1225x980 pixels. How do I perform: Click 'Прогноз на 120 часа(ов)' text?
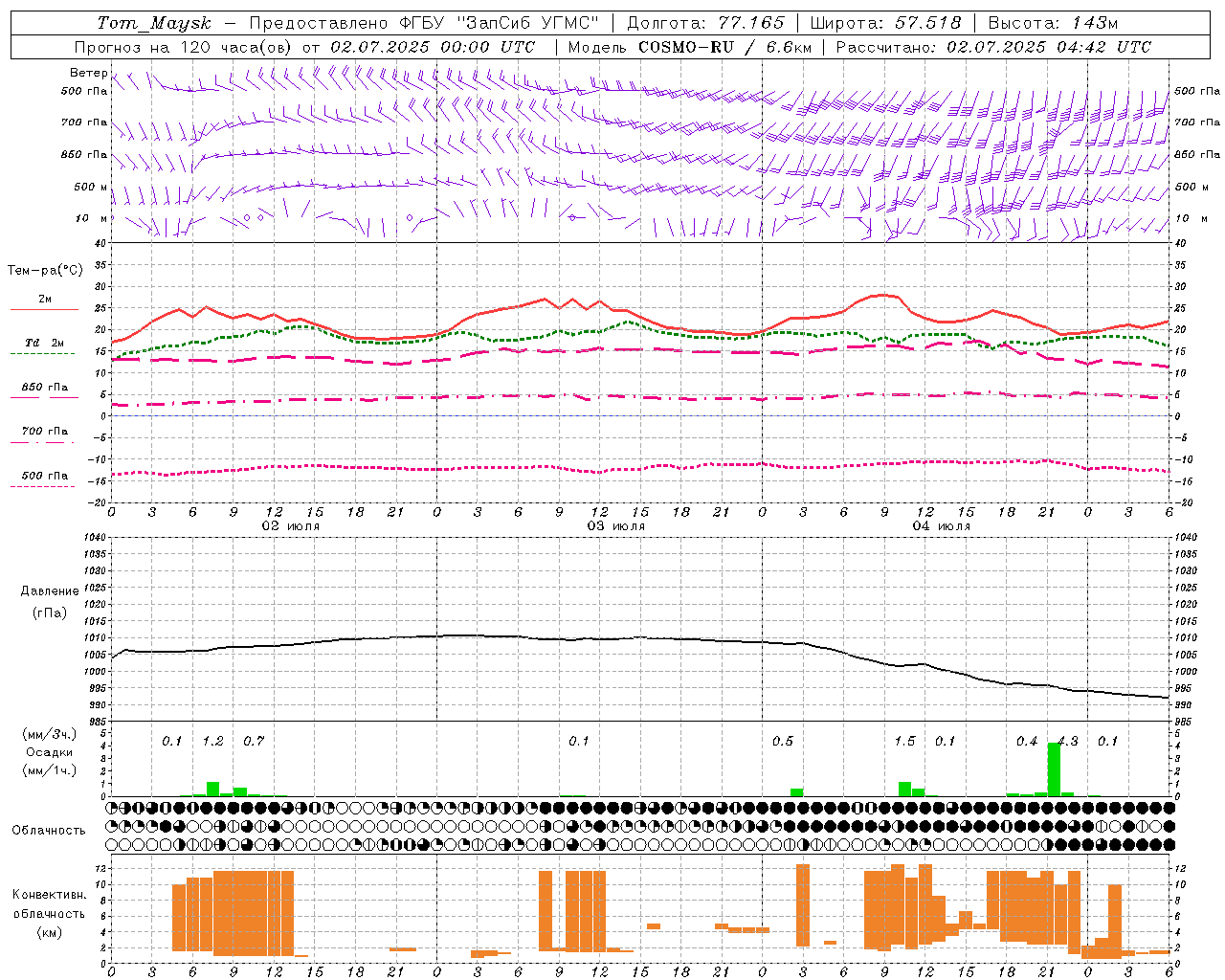184,47
